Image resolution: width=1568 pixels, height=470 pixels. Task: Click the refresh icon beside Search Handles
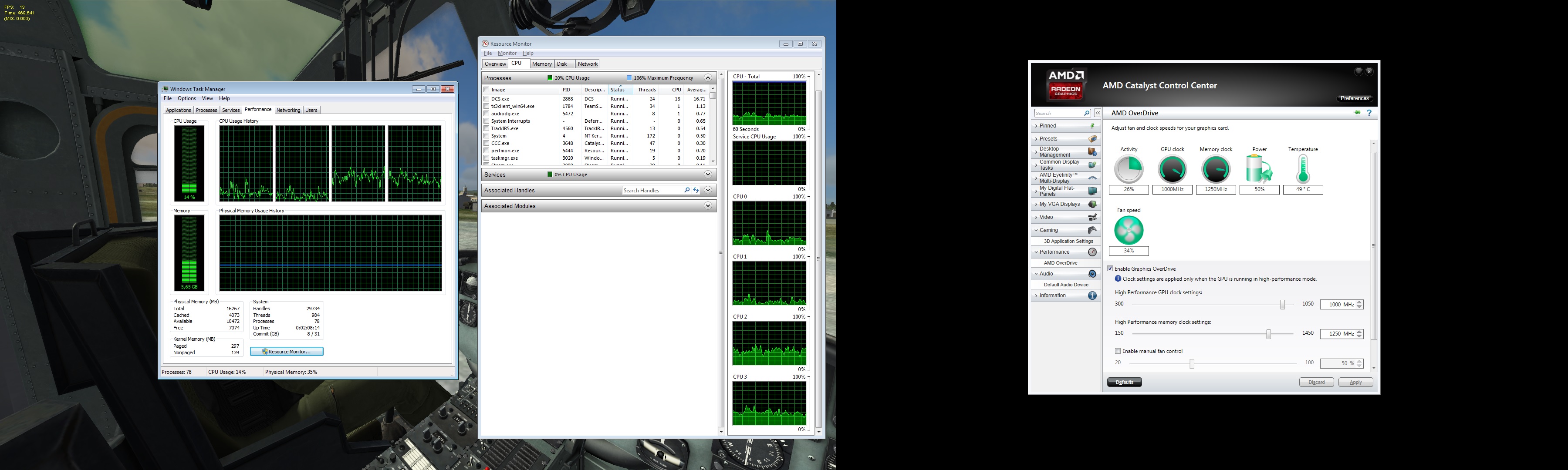click(696, 190)
